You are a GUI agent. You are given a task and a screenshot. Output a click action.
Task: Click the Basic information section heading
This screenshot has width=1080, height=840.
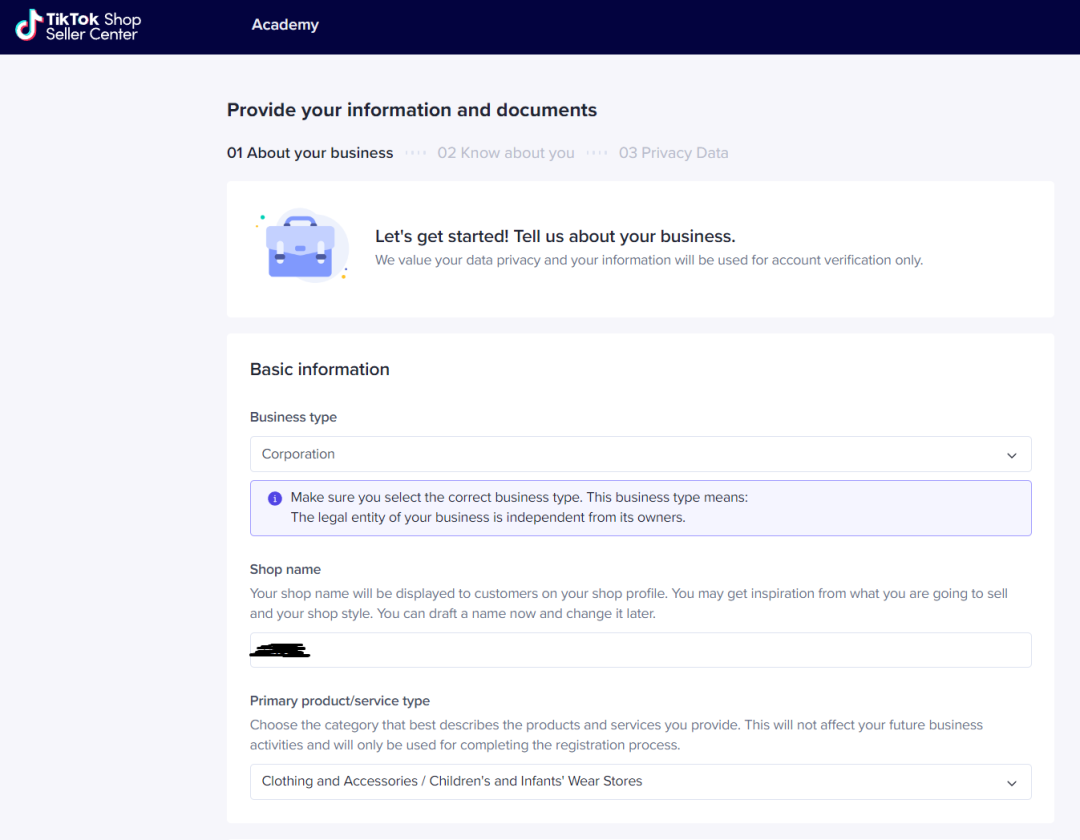(320, 369)
